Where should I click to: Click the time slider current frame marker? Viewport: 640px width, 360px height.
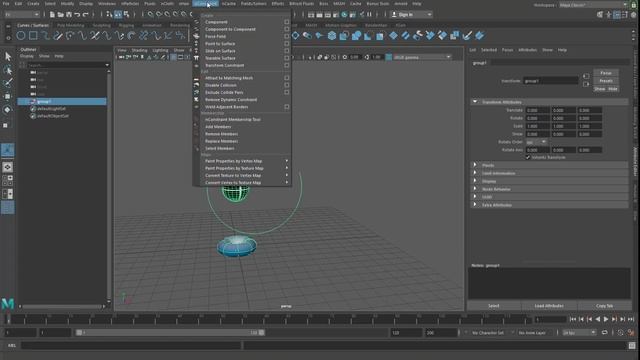pos(8,319)
